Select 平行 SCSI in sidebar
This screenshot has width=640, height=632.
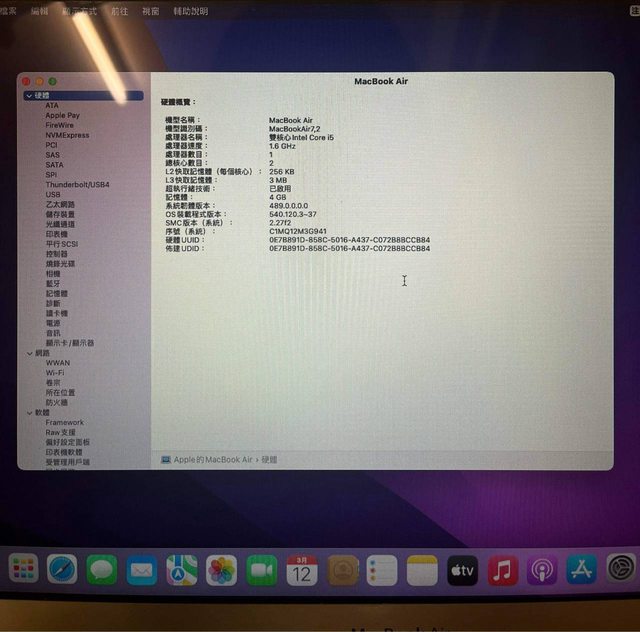62,244
